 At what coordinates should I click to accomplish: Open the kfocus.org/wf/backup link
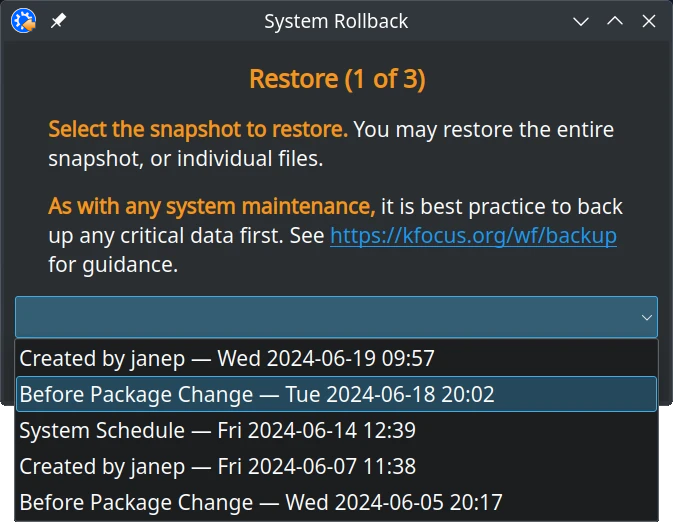473,236
